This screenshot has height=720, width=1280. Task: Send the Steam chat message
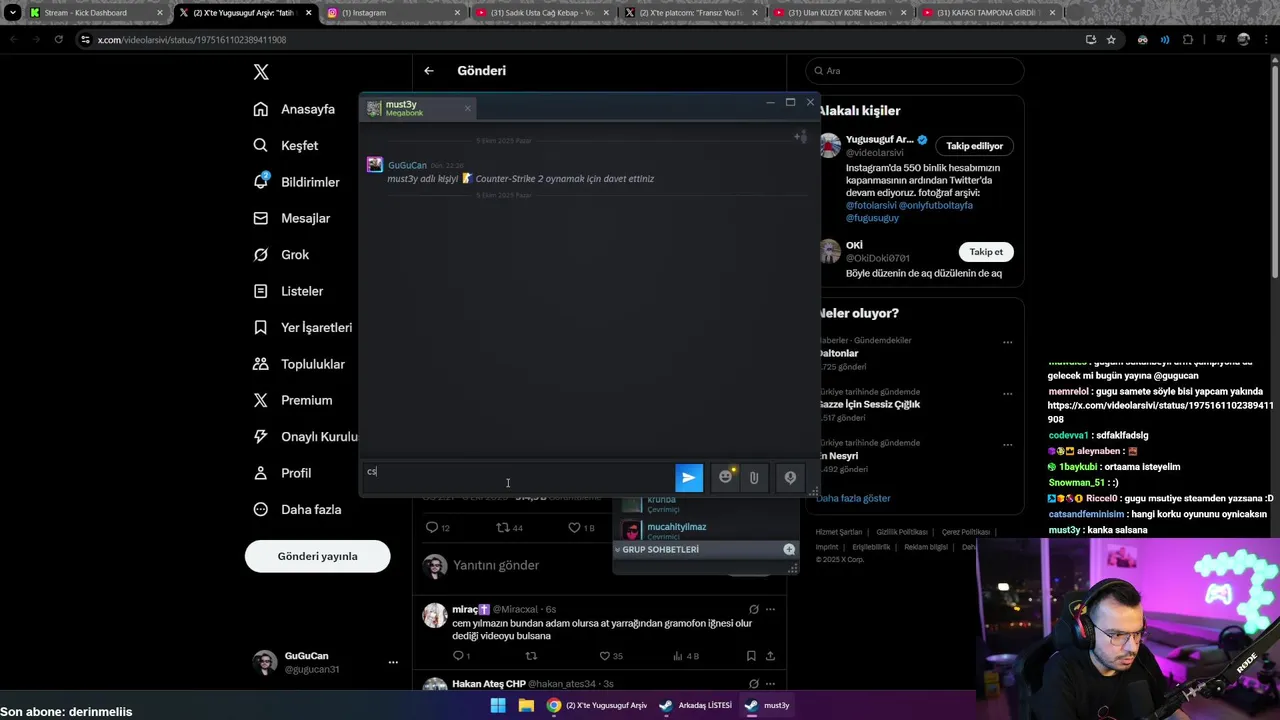pos(689,478)
